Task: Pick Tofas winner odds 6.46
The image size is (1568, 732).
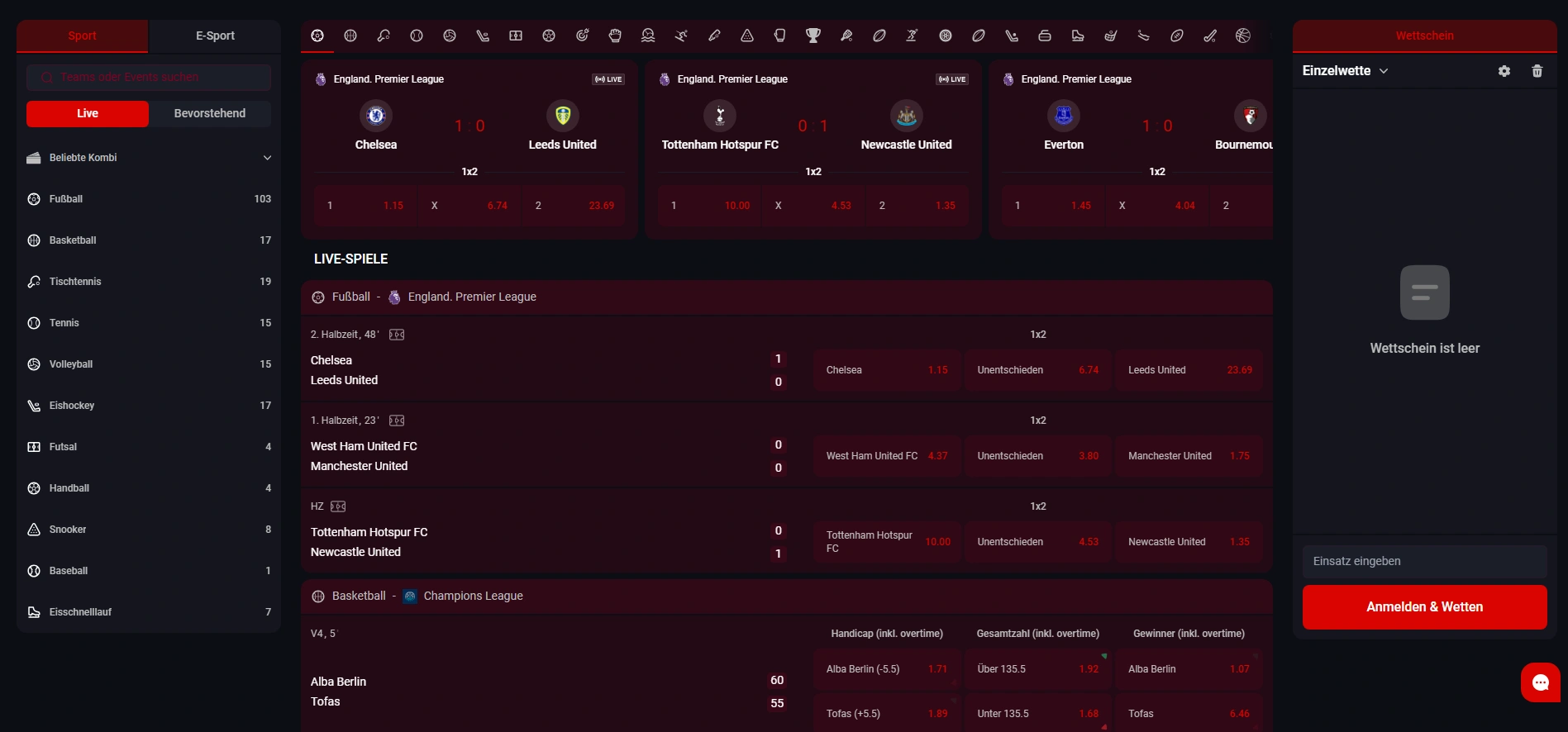Action: point(1189,714)
